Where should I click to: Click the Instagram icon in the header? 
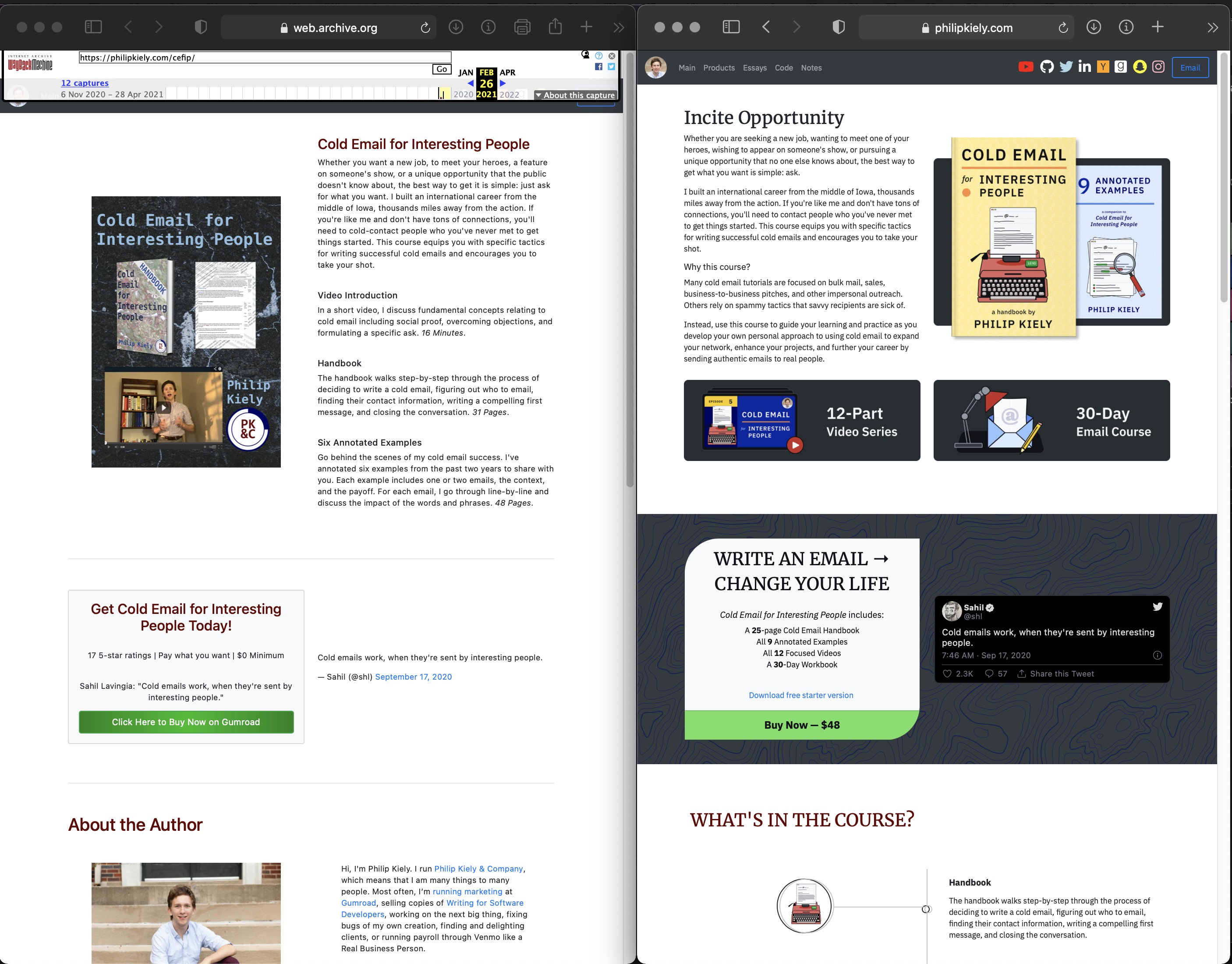pos(1158,67)
